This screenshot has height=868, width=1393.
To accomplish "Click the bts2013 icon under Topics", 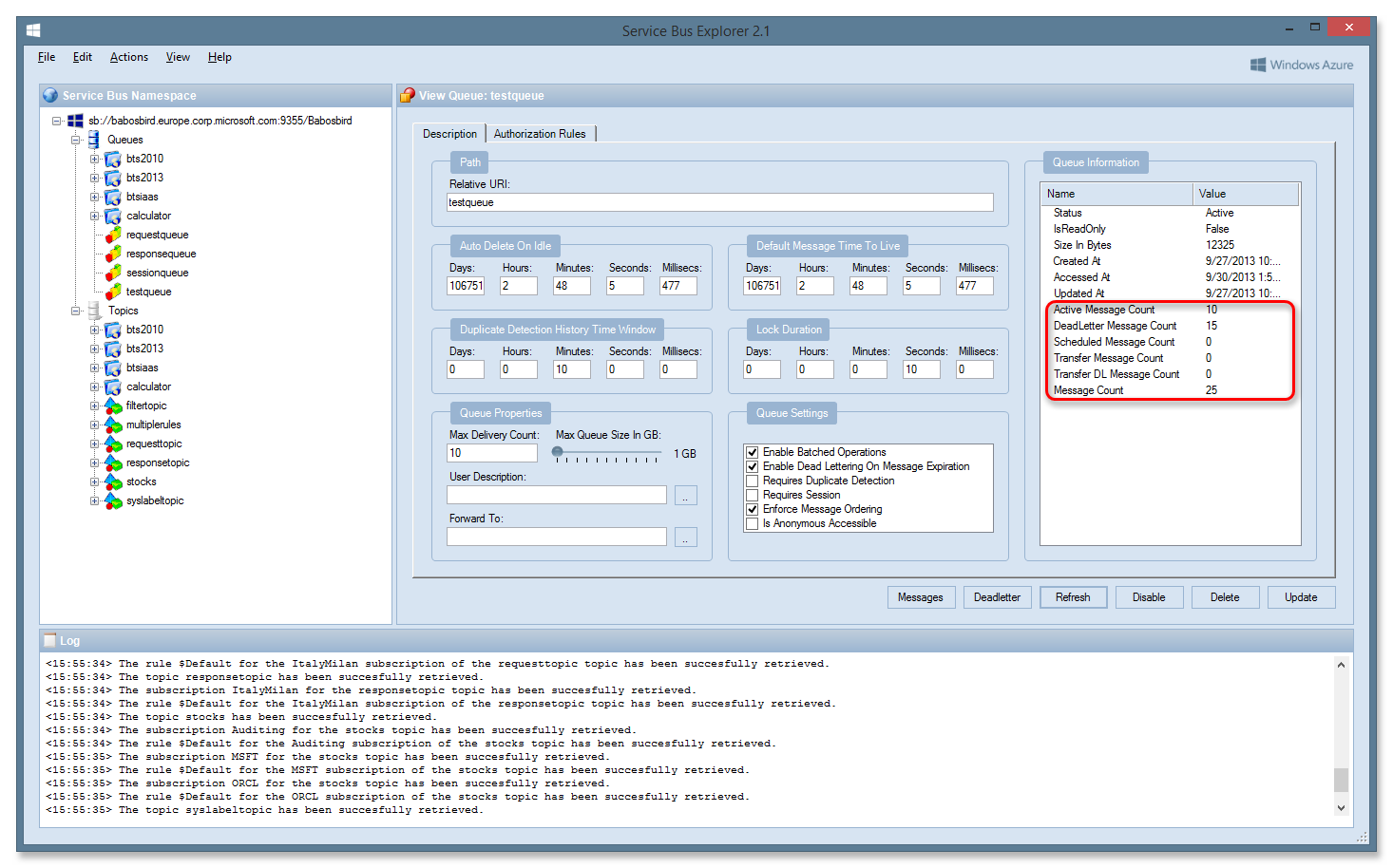I will click(x=113, y=349).
